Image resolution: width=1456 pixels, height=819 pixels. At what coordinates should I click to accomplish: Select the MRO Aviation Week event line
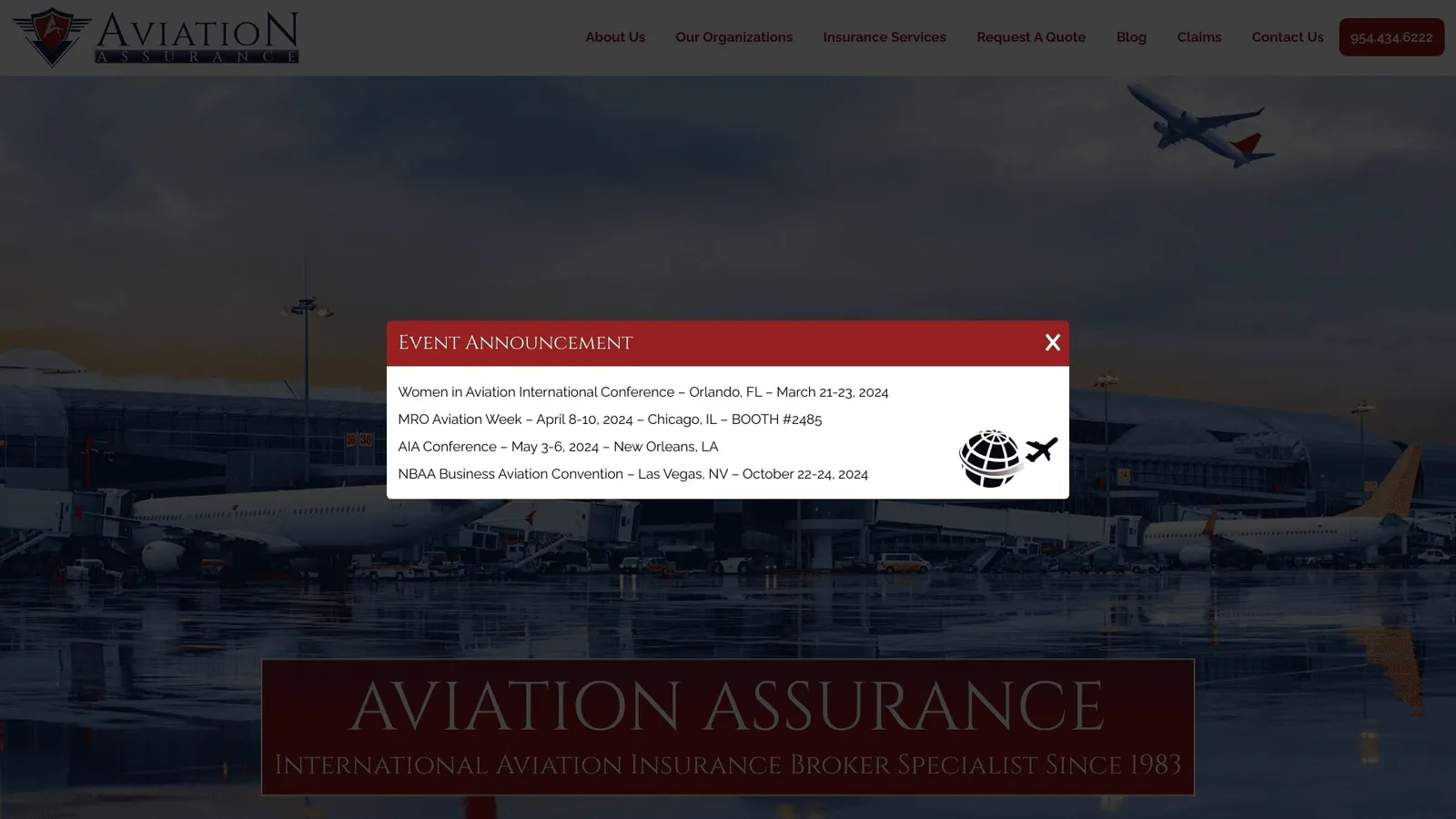[610, 420]
